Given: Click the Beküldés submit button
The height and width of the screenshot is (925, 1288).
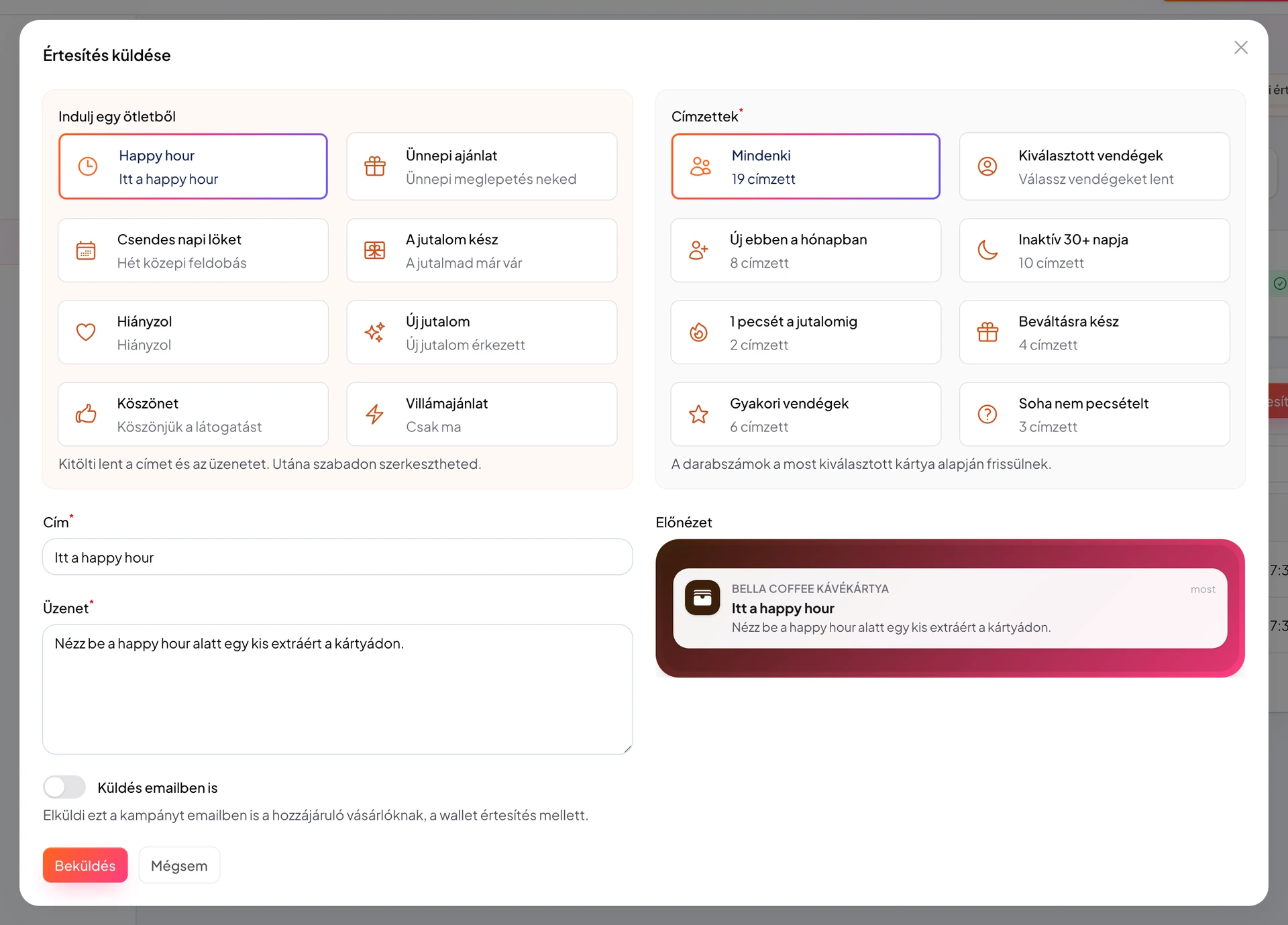Looking at the screenshot, I should (x=85, y=865).
